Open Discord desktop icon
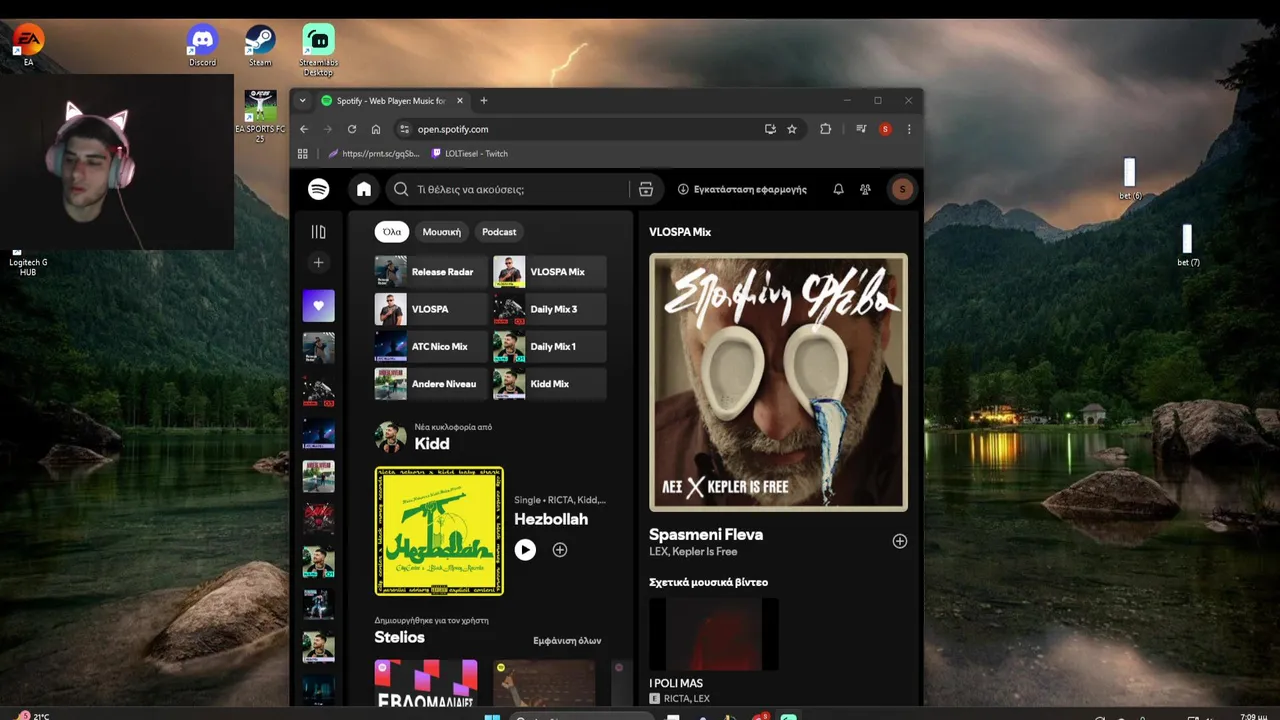This screenshot has height=720, width=1280. pyautogui.click(x=202, y=45)
